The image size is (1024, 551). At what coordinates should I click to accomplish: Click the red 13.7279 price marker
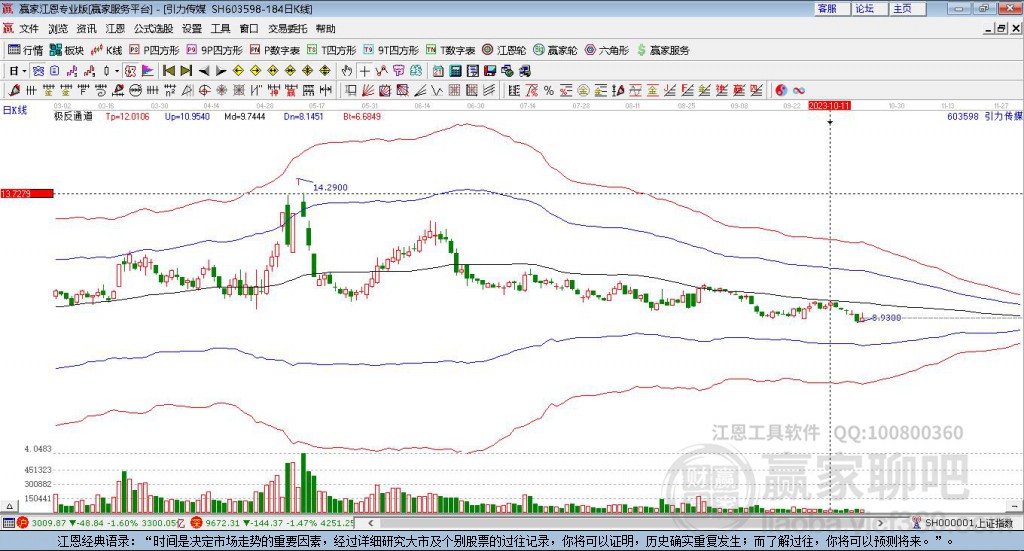tap(27, 193)
